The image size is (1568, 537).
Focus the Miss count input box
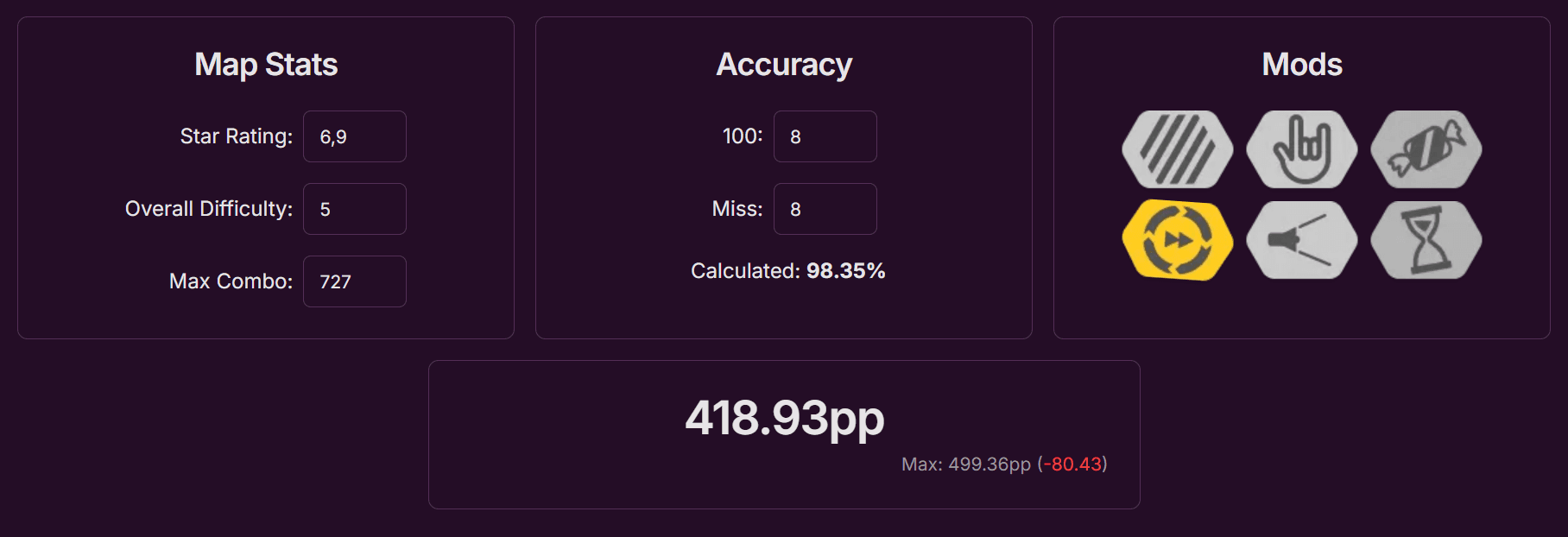tap(825, 209)
